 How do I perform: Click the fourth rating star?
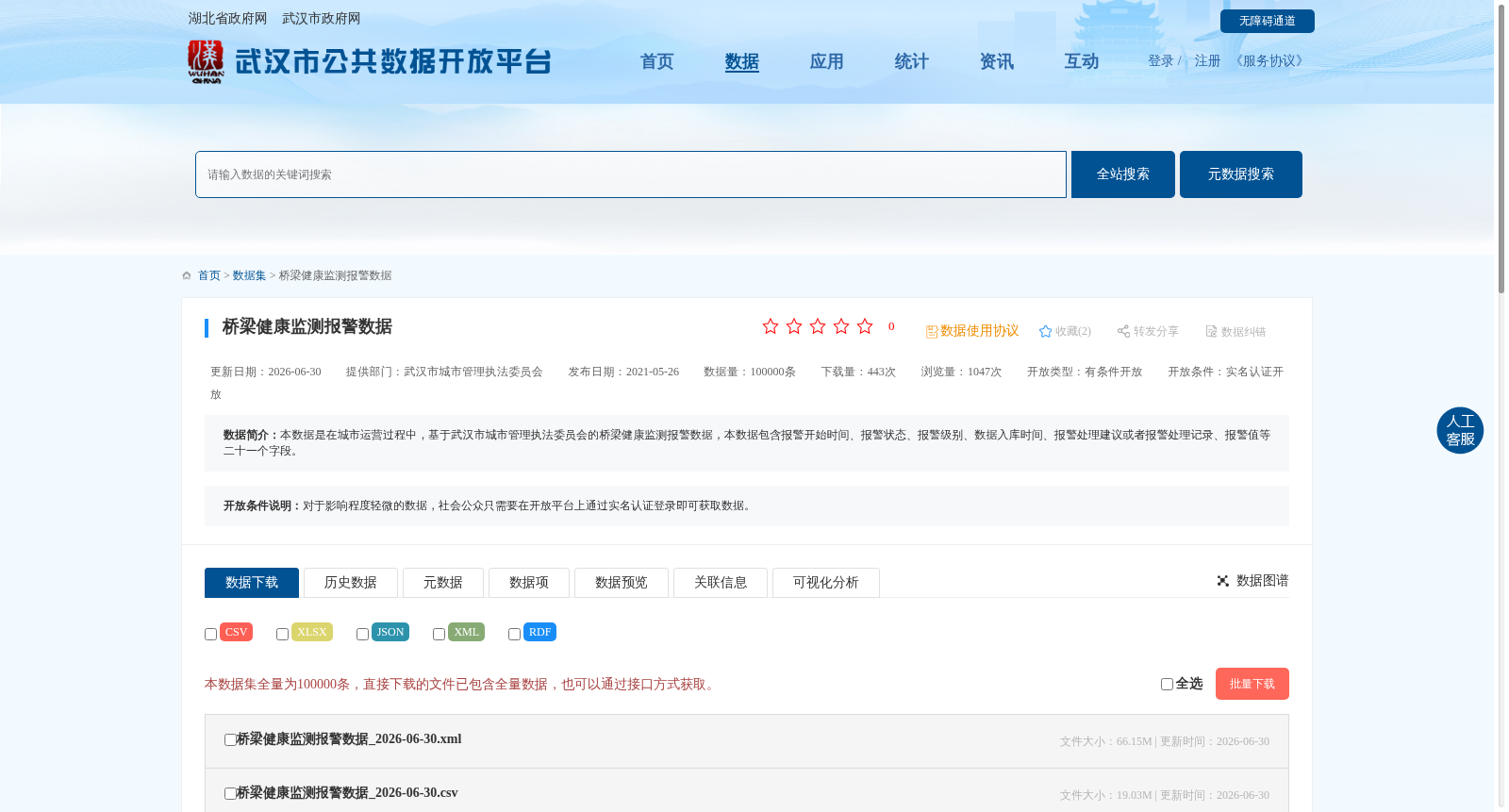click(841, 326)
